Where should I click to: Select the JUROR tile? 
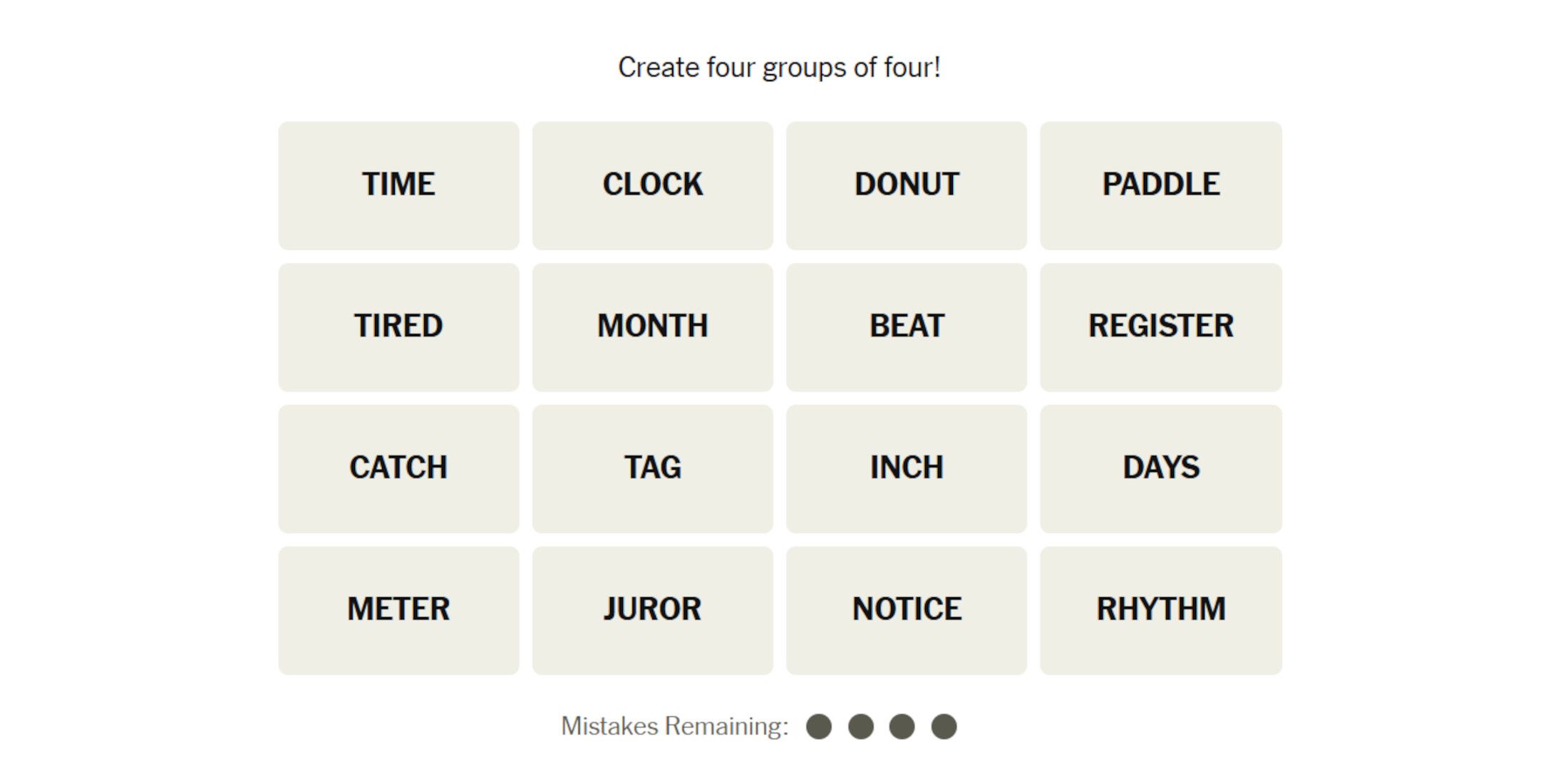click(x=652, y=610)
